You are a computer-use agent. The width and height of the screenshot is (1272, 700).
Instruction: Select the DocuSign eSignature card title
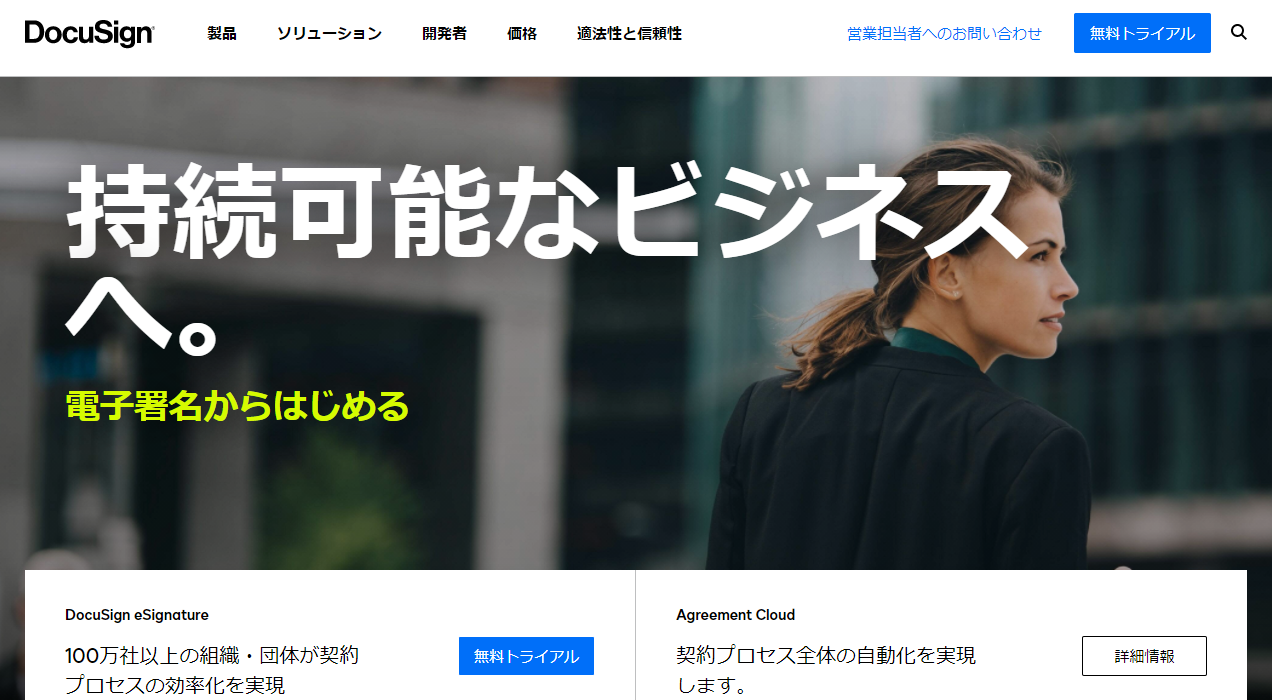[x=137, y=615]
